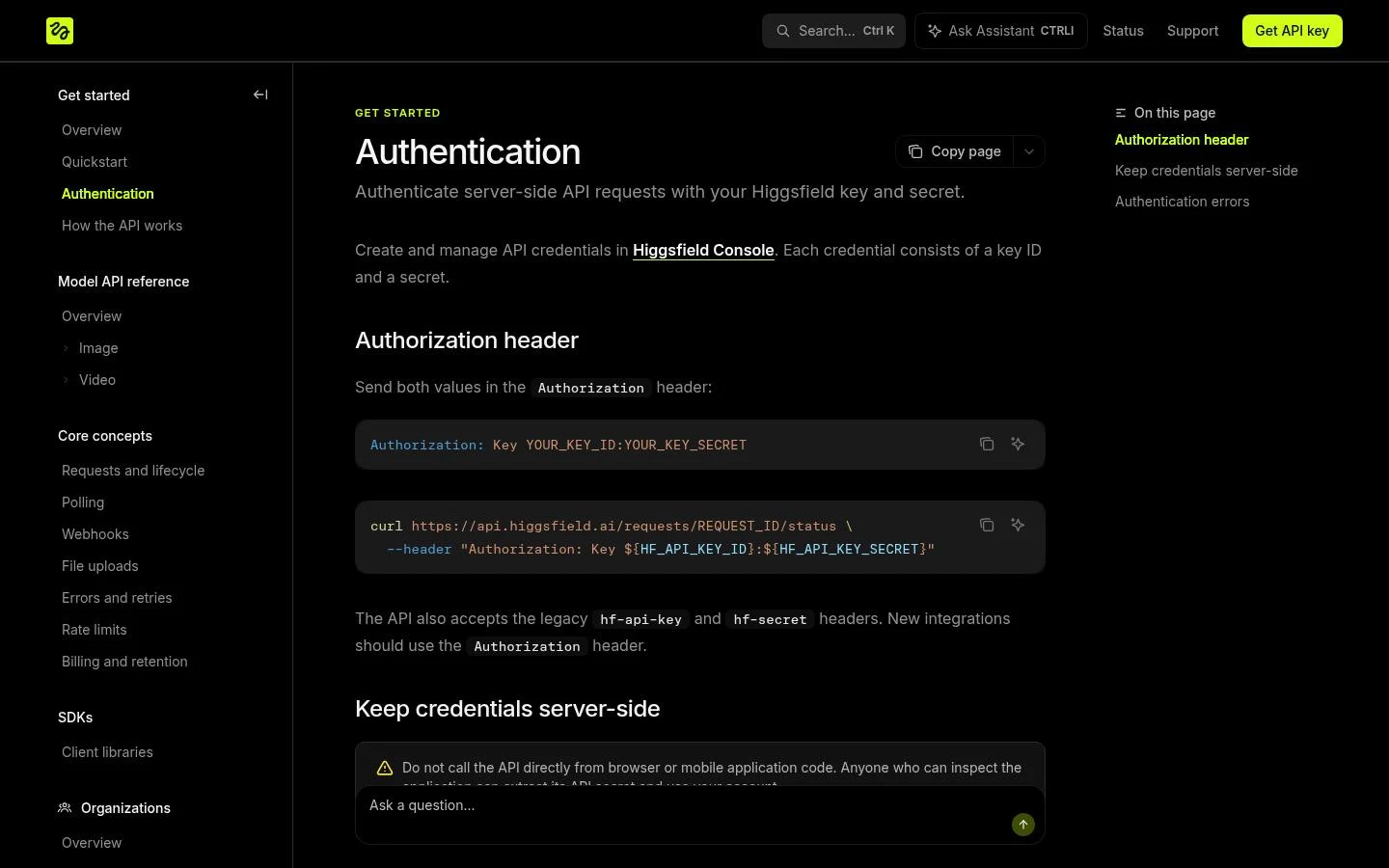Image resolution: width=1389 pixels, height=868 pixels.
Task: Open the Webhooks page
Action: point(95,534)
